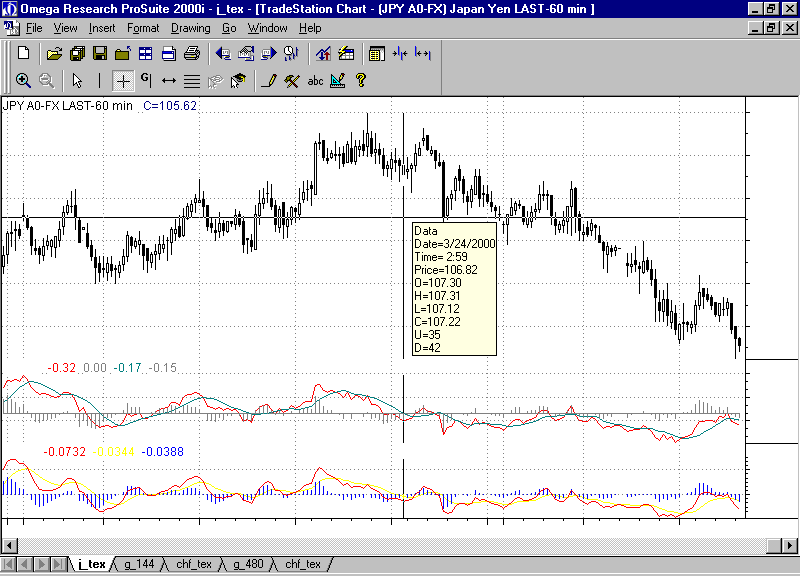Toggle the crosshair cursor tool
This screenshot has height=576, width=800.
123,81
